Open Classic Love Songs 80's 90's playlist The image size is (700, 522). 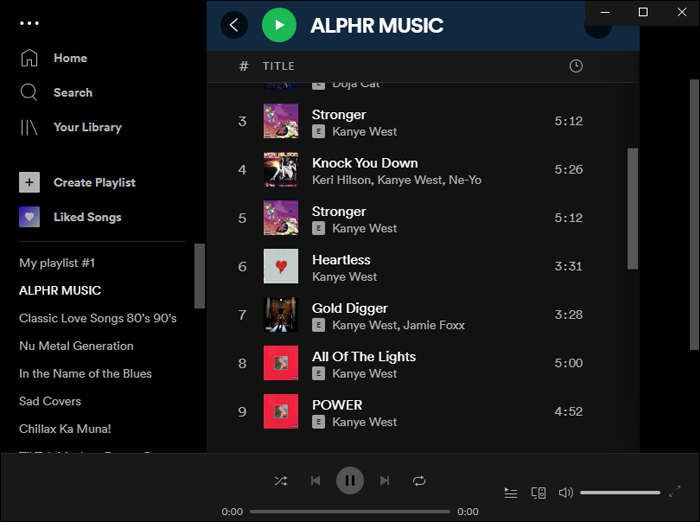(x=97, y=318)
